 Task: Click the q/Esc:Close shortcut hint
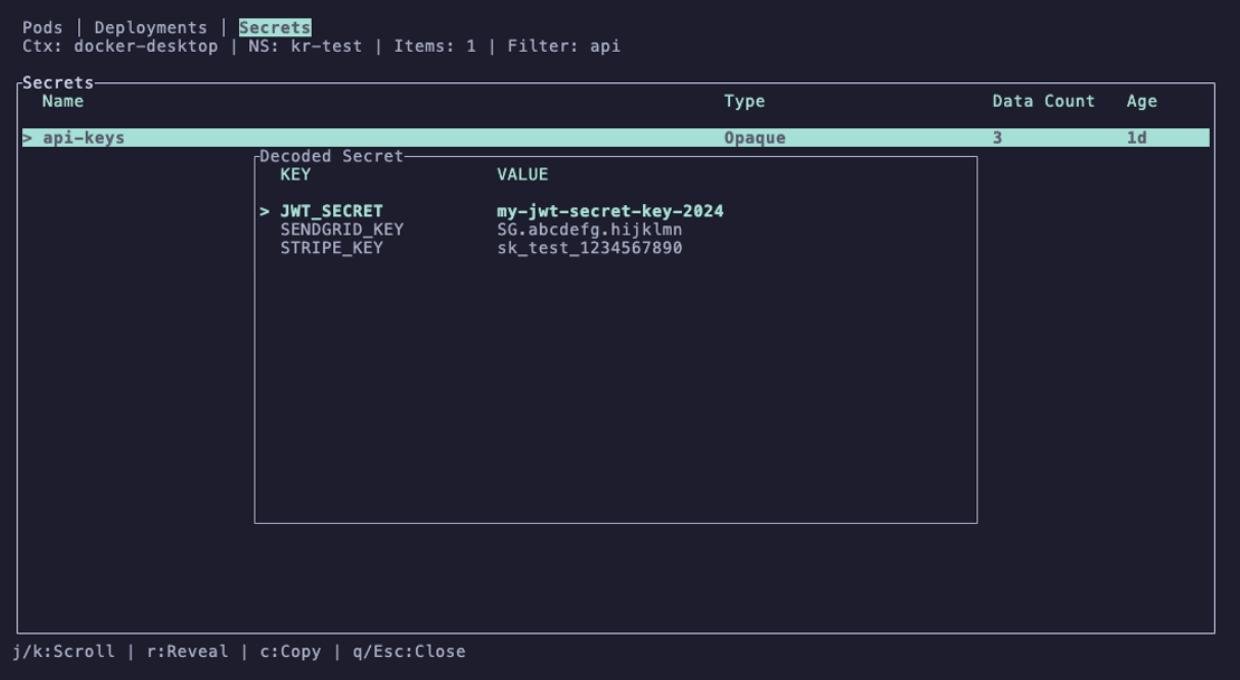(x=408, y=651)
